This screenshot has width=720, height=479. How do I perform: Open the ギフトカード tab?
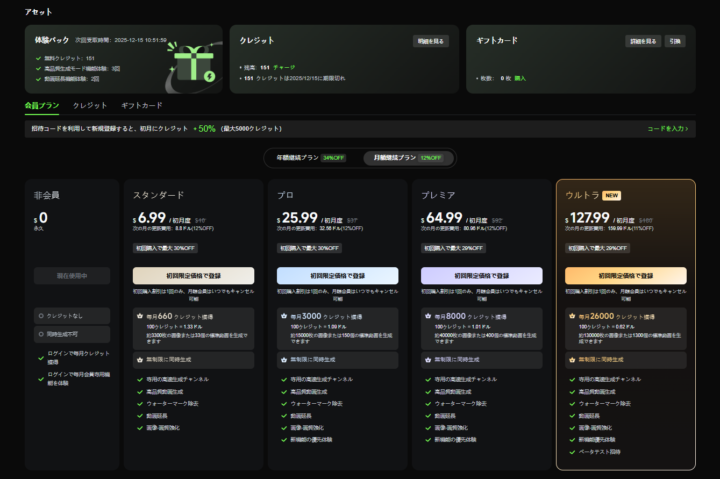pos(141,105)
